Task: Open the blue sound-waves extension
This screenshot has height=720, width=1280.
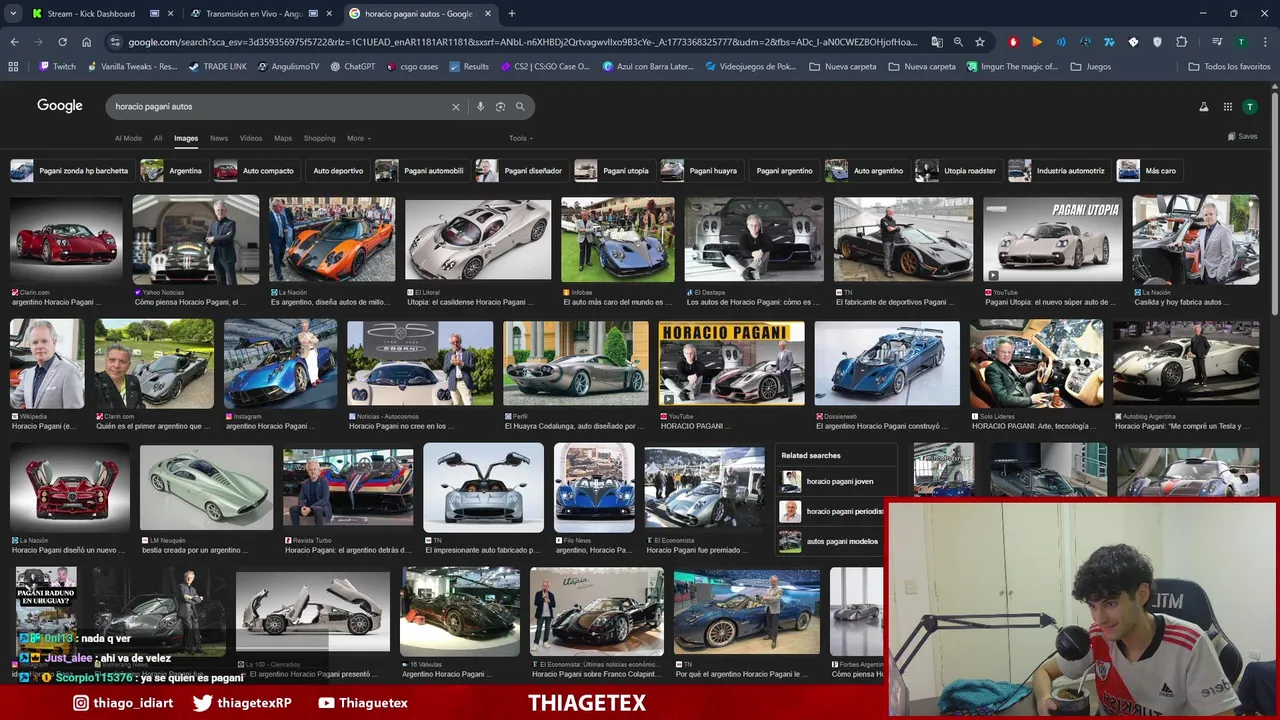Action: (1061, 42)
